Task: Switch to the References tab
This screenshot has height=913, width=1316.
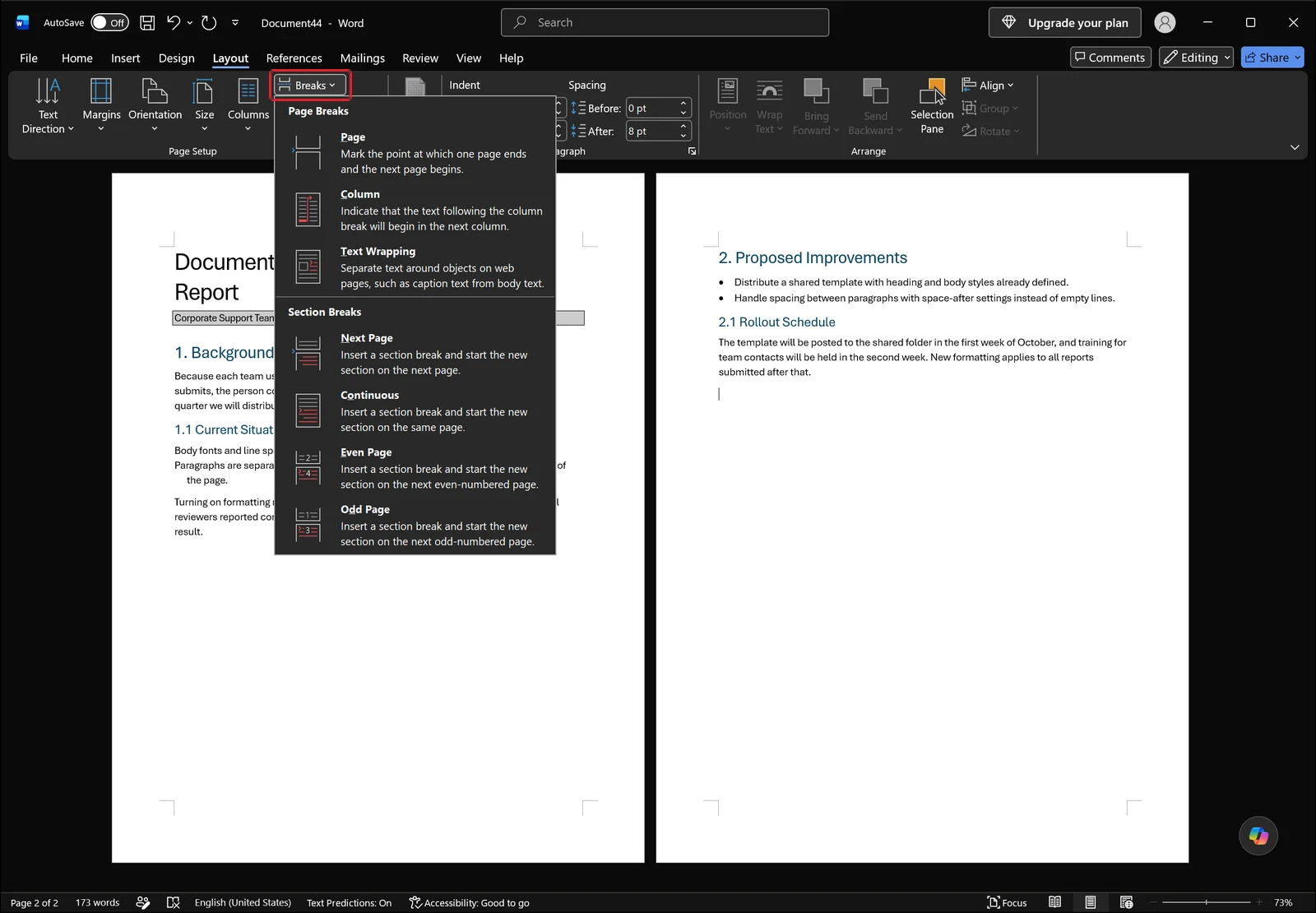Action: pyautogui.click(x=294, y=58)
